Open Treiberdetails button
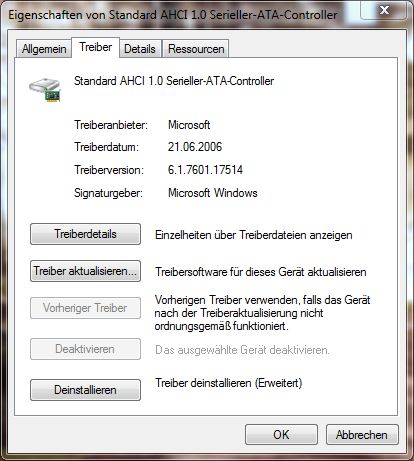This screenshot has width=414, height=461. point(85,234)
